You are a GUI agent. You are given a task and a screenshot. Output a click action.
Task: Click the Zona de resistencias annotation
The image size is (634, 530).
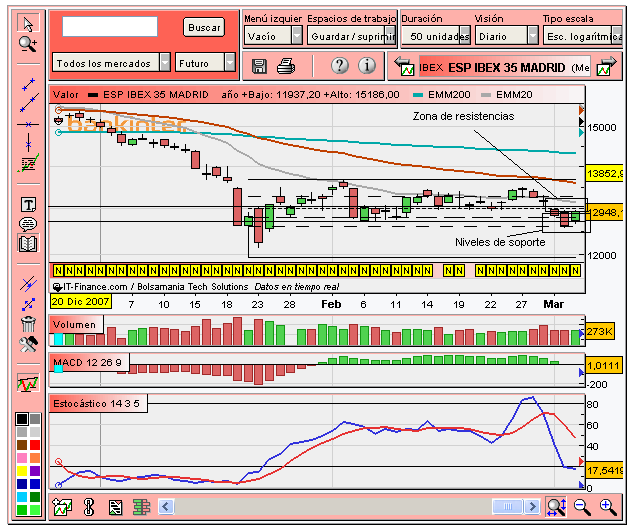click(x=463, y=116)
